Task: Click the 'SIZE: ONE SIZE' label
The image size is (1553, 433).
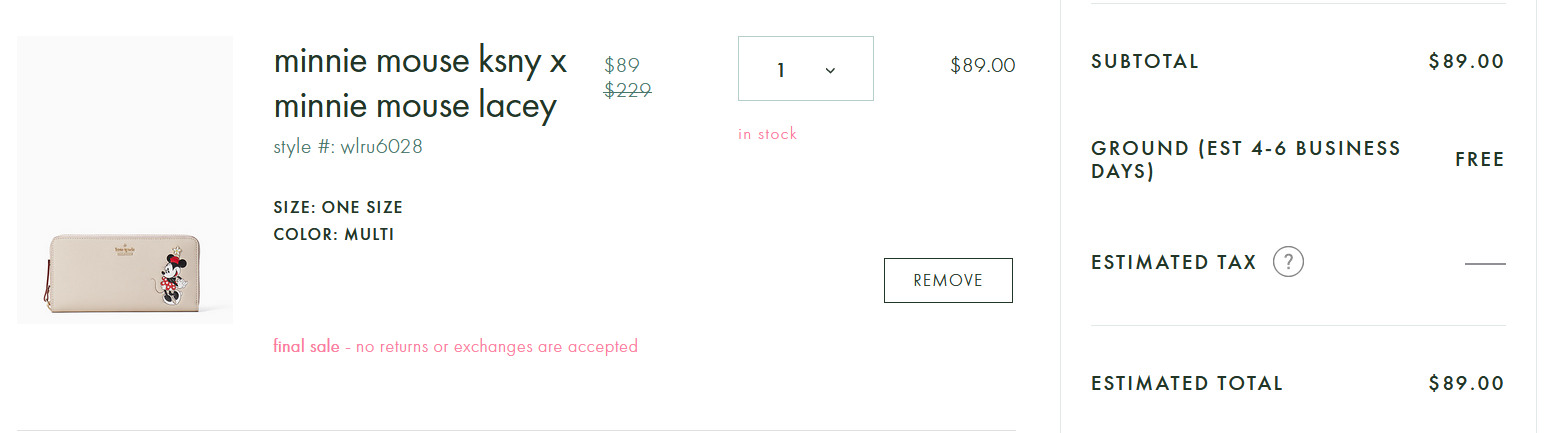Action: (x=338, y=208)
